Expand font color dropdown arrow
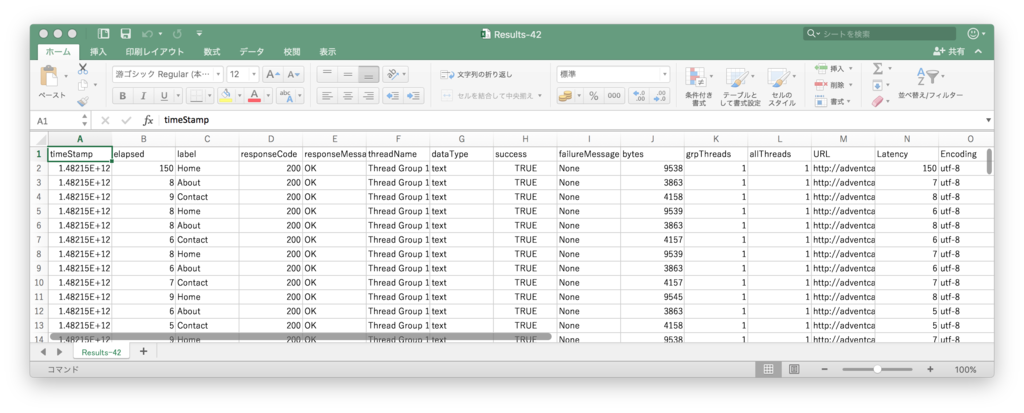The width and height of the screenshot is (1024, 413). pyautogui.click(x=268, y=96)
